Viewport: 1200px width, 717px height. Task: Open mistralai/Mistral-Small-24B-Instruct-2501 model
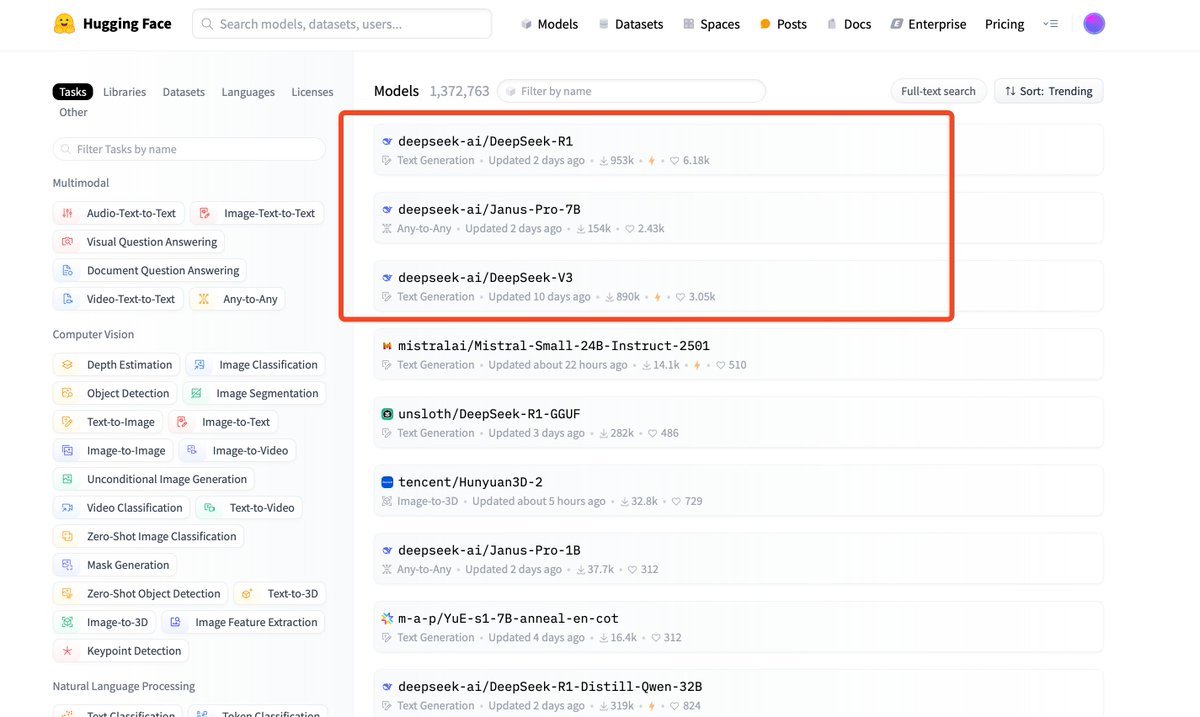pyautogui.click(x=554, y=346)
